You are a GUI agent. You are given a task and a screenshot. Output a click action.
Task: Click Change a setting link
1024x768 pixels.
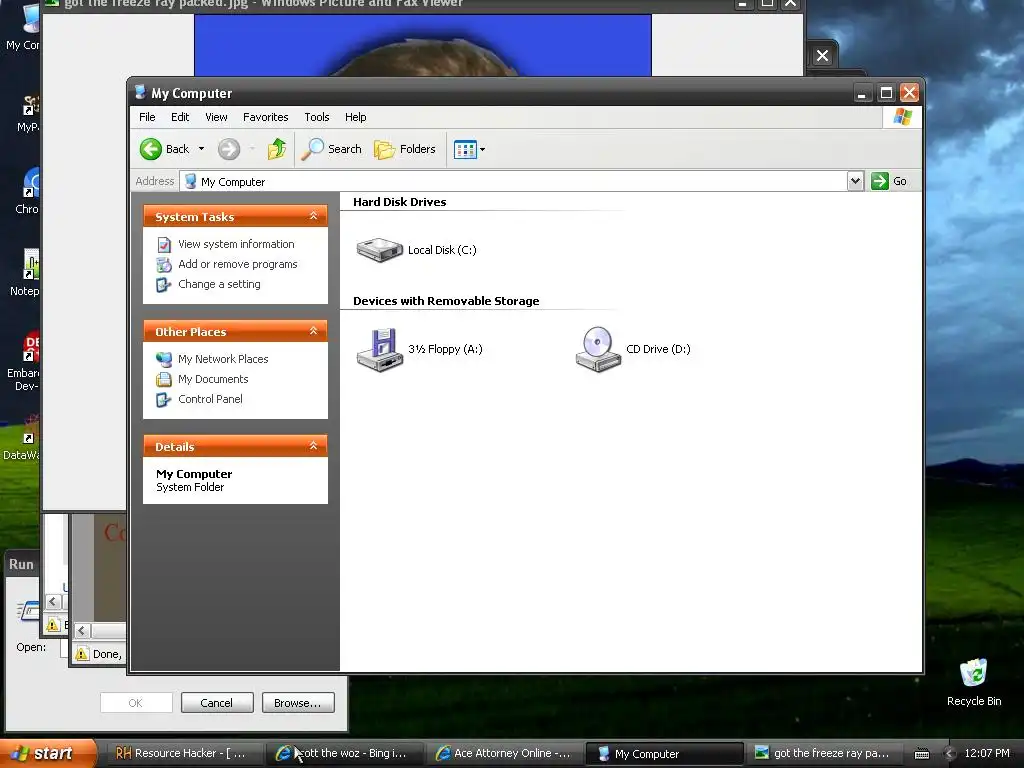(x=219, y=284)
